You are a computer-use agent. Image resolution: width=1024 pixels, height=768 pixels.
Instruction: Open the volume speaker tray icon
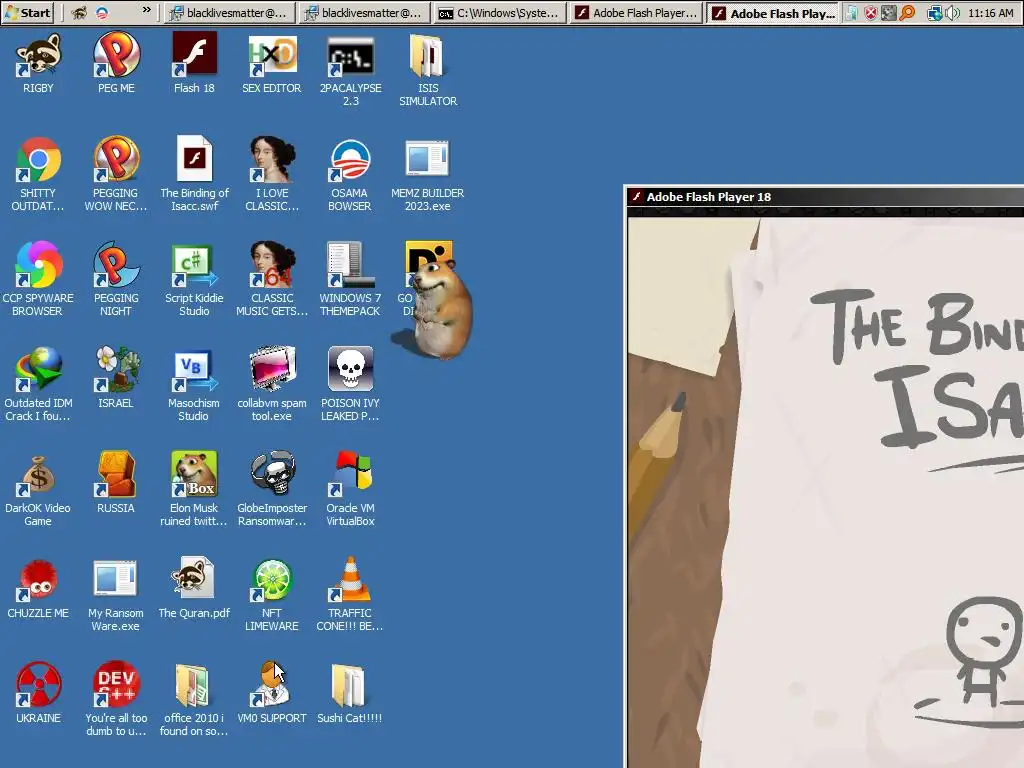[x=953, y=13]
